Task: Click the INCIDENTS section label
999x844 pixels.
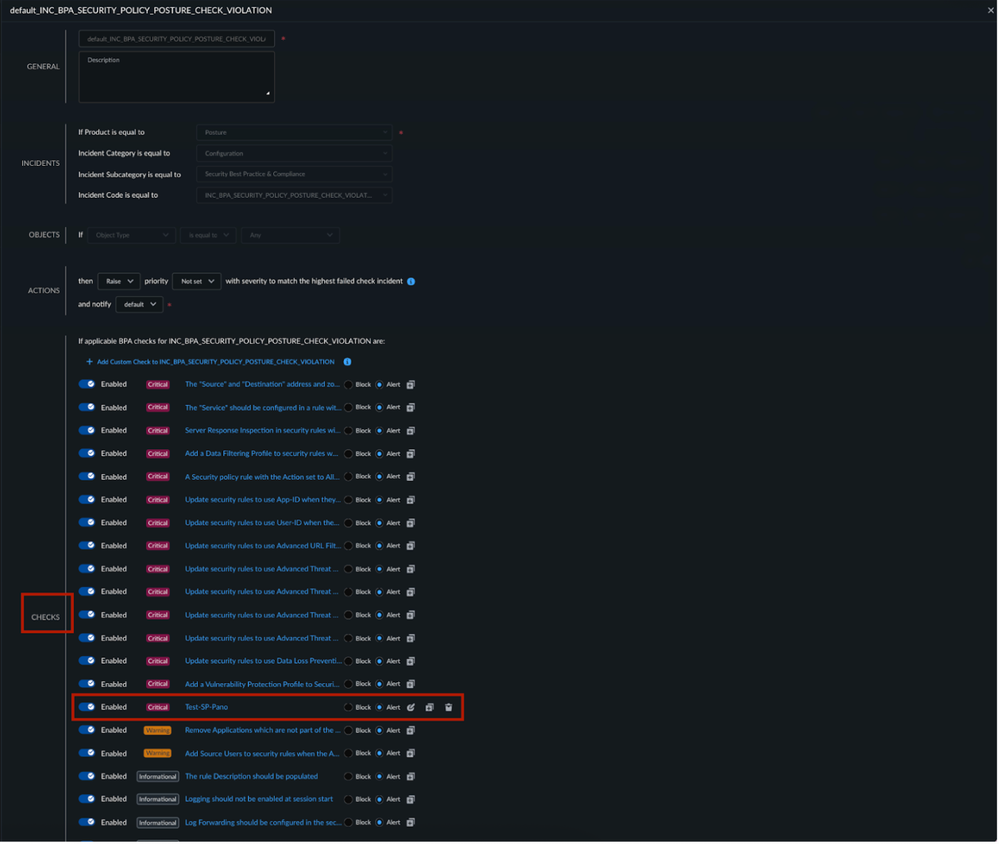Action: coord(41,164)
